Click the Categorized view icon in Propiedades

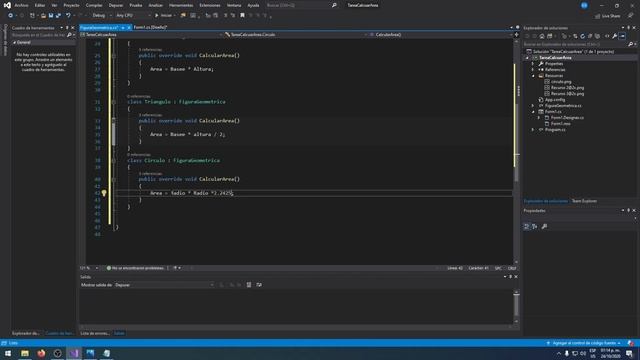[527, 227]
